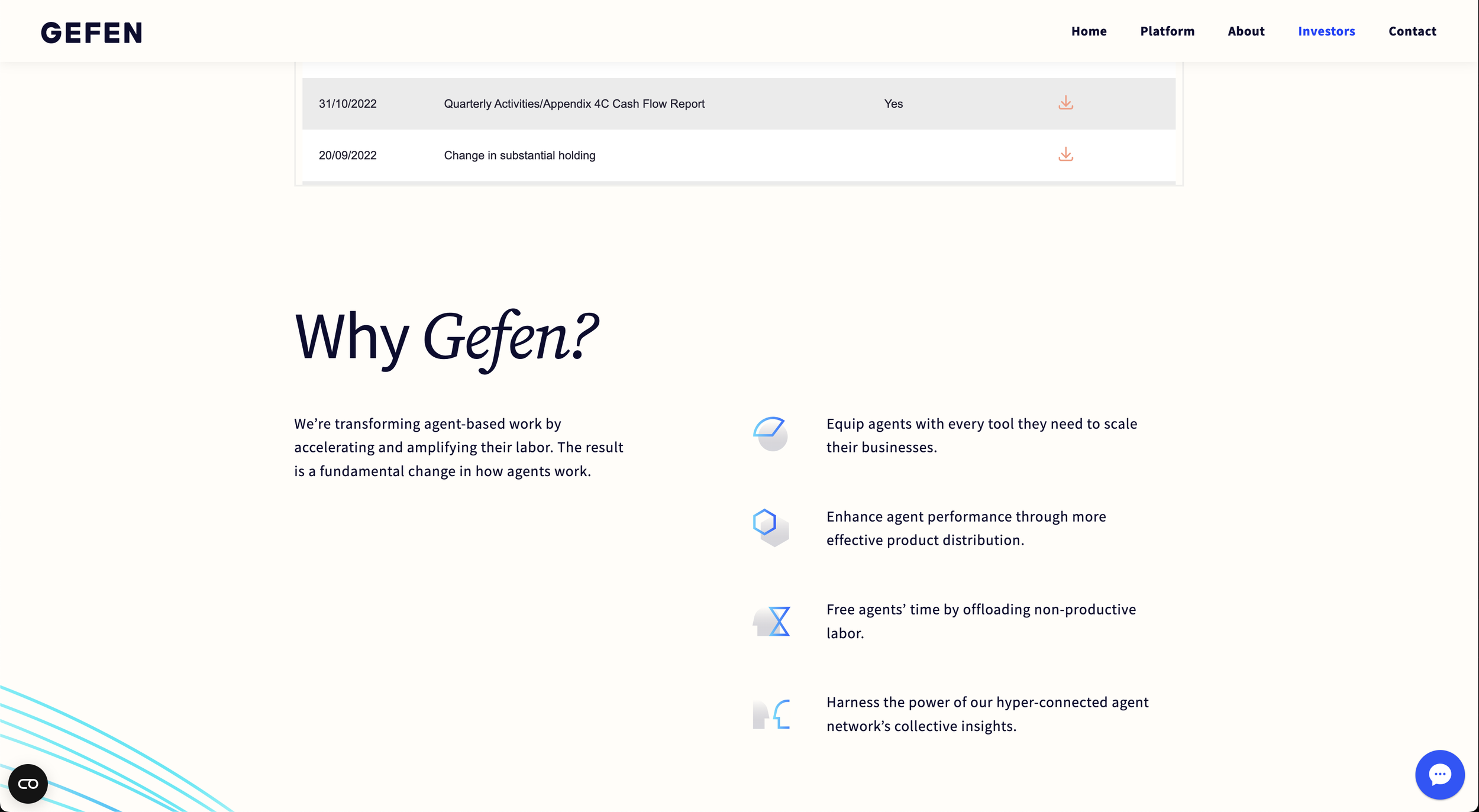Viewport: 1479px width, 812px height.
Task: Click the Why Gefen? heading
Action: coord(446,337)
